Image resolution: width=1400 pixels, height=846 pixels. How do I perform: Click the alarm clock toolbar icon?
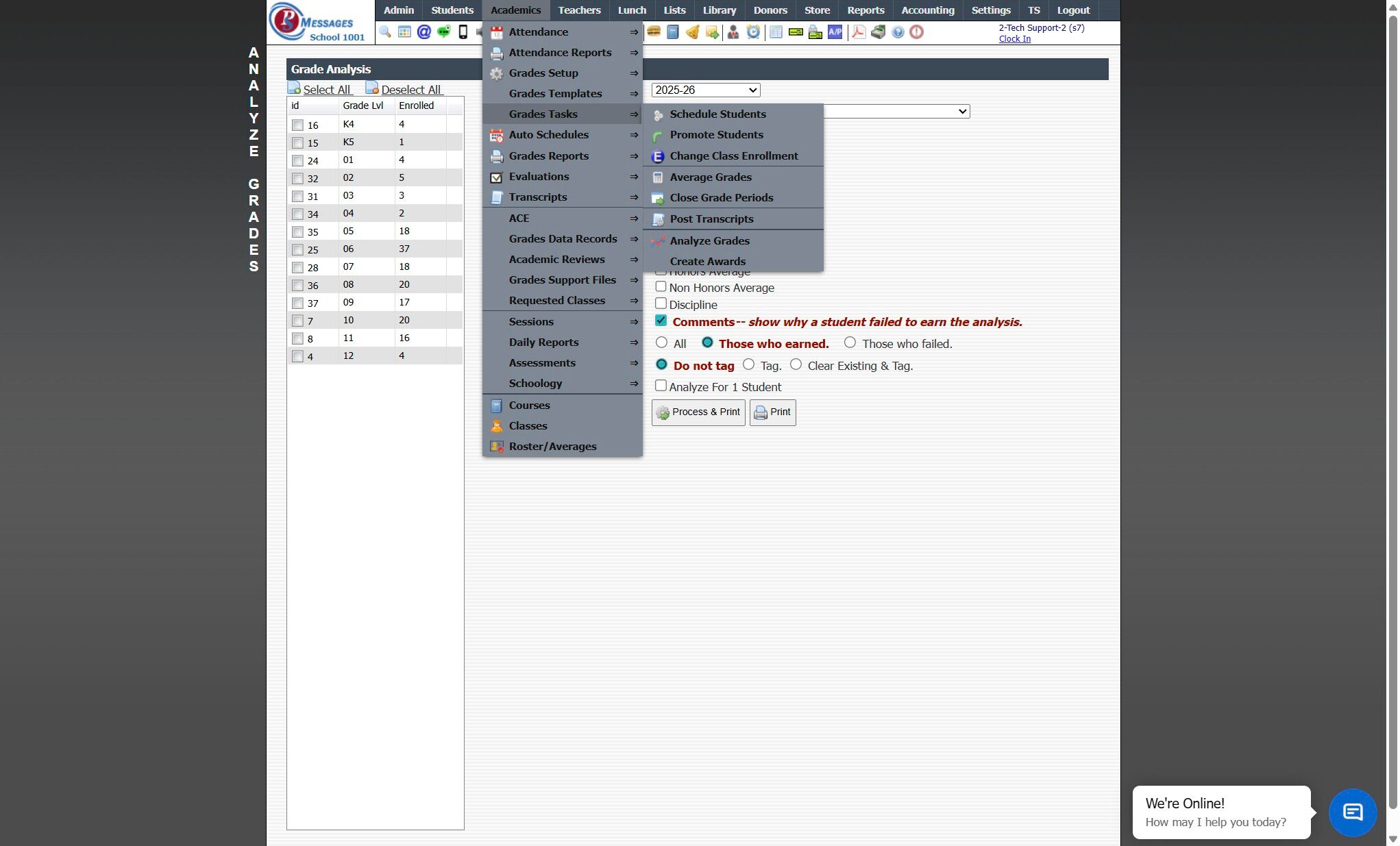pos(753,32)
